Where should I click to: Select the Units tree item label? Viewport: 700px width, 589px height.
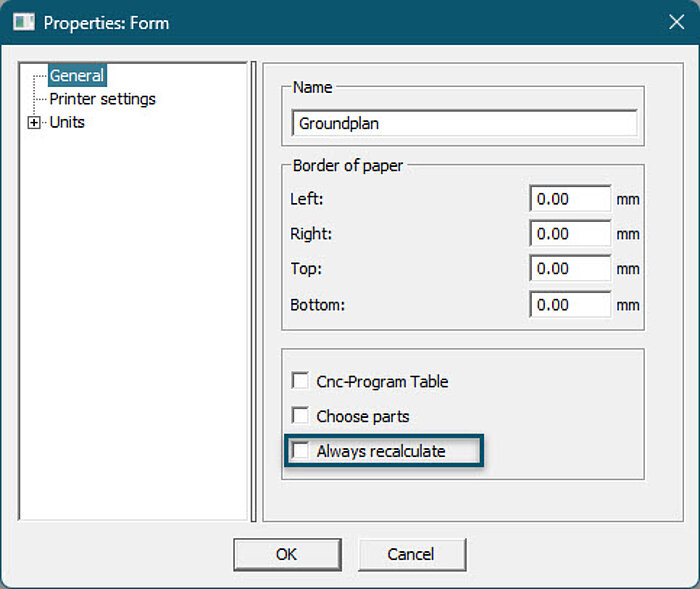click(67, 122)
